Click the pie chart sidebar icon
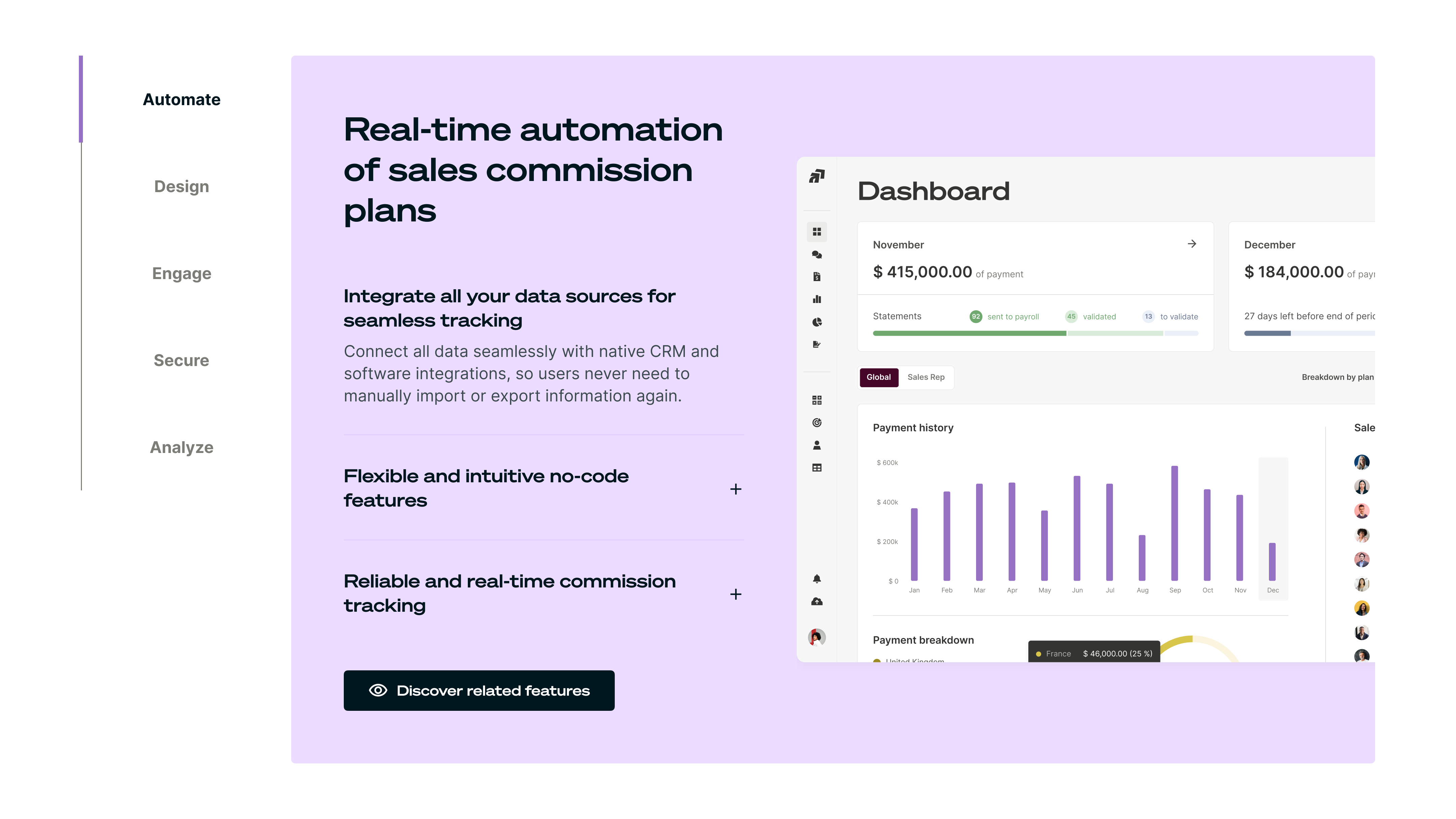Image resolution: width=1456 pixels, height=819 pixels. pyautogui.click(x=817, y=322)
